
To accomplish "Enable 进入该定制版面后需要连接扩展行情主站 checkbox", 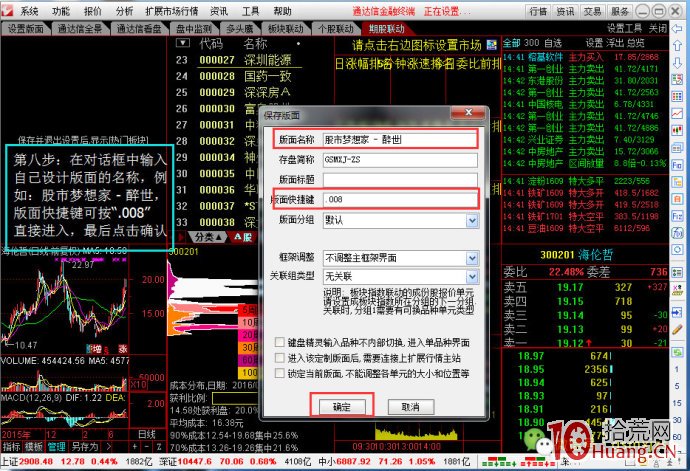I will click(x=279, y=357).
